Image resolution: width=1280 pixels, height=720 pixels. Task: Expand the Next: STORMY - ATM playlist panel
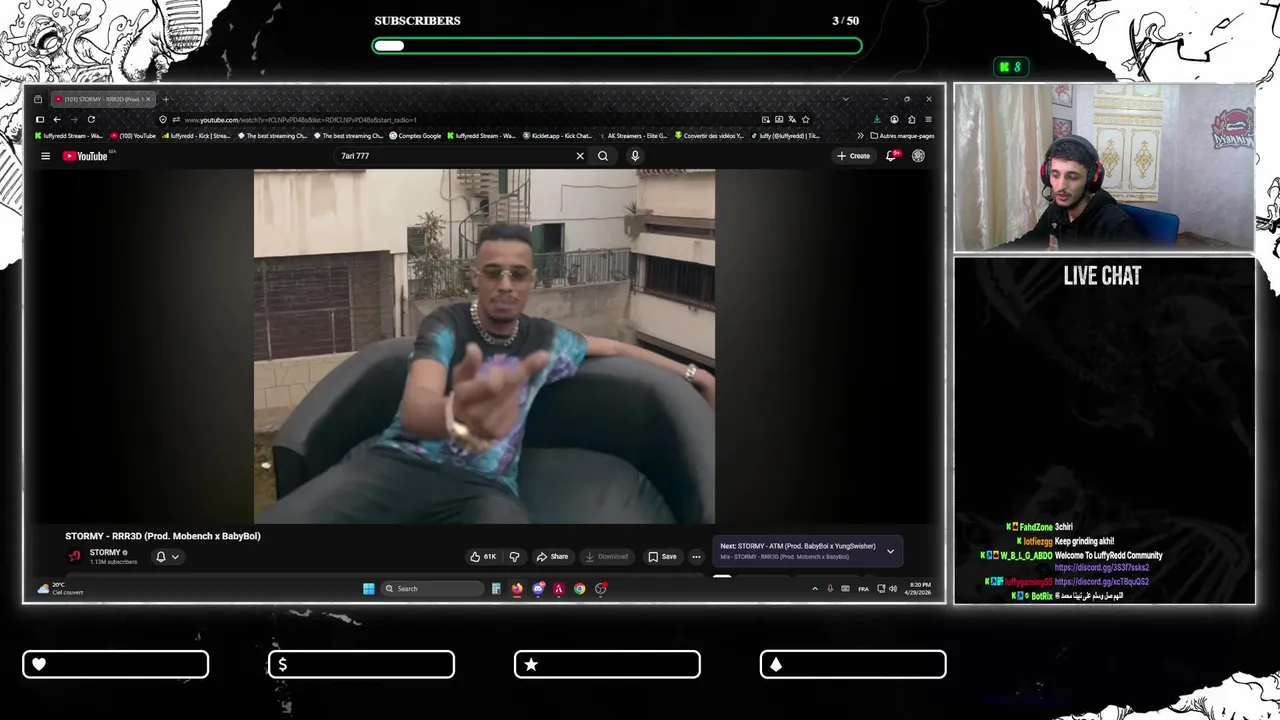pos(890,551)
